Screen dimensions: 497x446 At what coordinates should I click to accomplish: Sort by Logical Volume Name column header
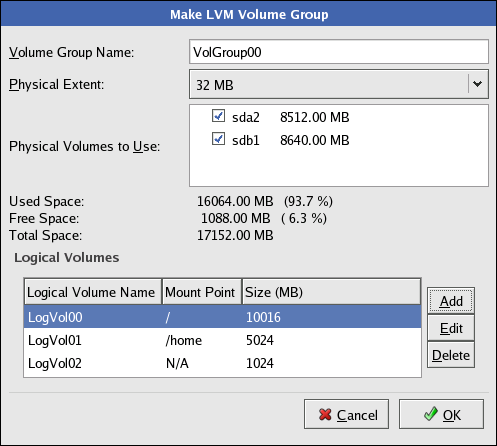pos(93,292)
